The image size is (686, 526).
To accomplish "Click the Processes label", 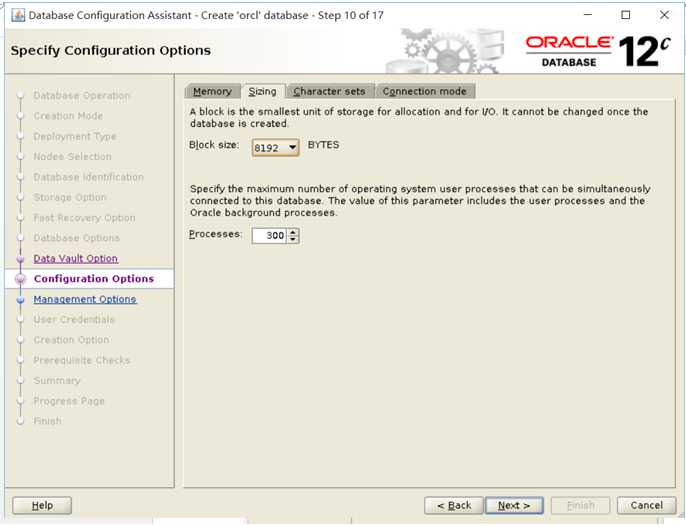I will point(215,234).
